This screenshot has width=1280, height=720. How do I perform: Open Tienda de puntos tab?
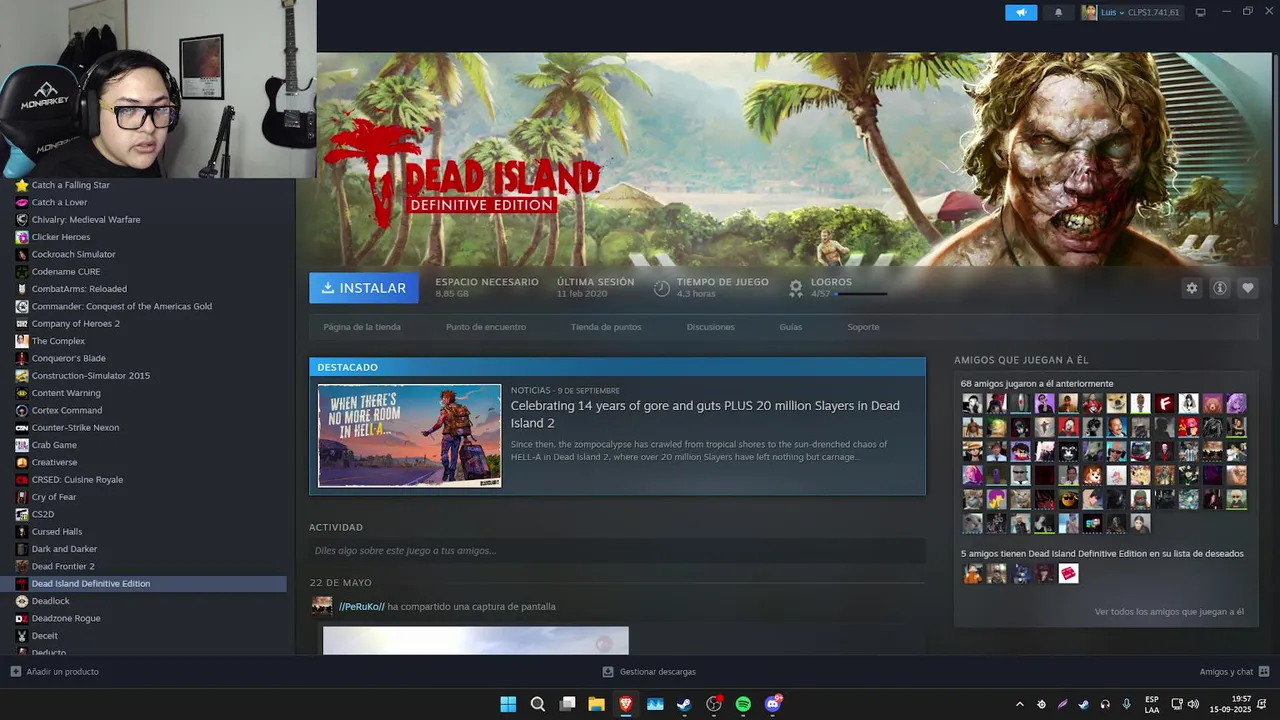pyautogui.click(x=606, y=327)
